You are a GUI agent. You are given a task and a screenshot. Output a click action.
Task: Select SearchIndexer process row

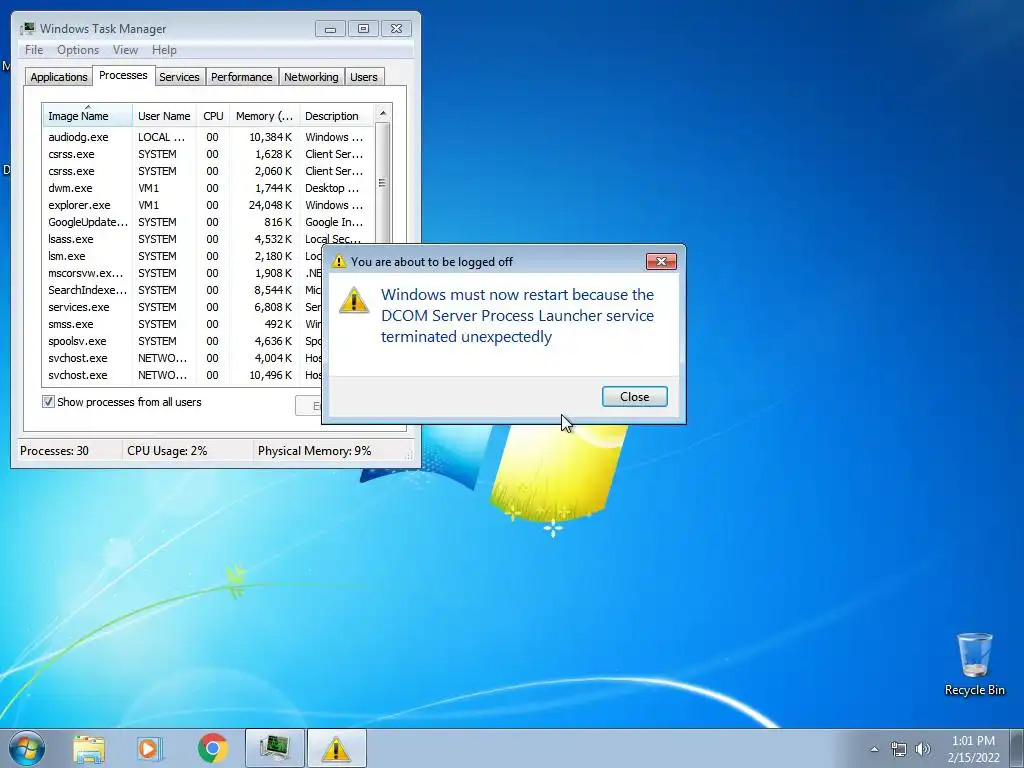click(x=182, y=290)
